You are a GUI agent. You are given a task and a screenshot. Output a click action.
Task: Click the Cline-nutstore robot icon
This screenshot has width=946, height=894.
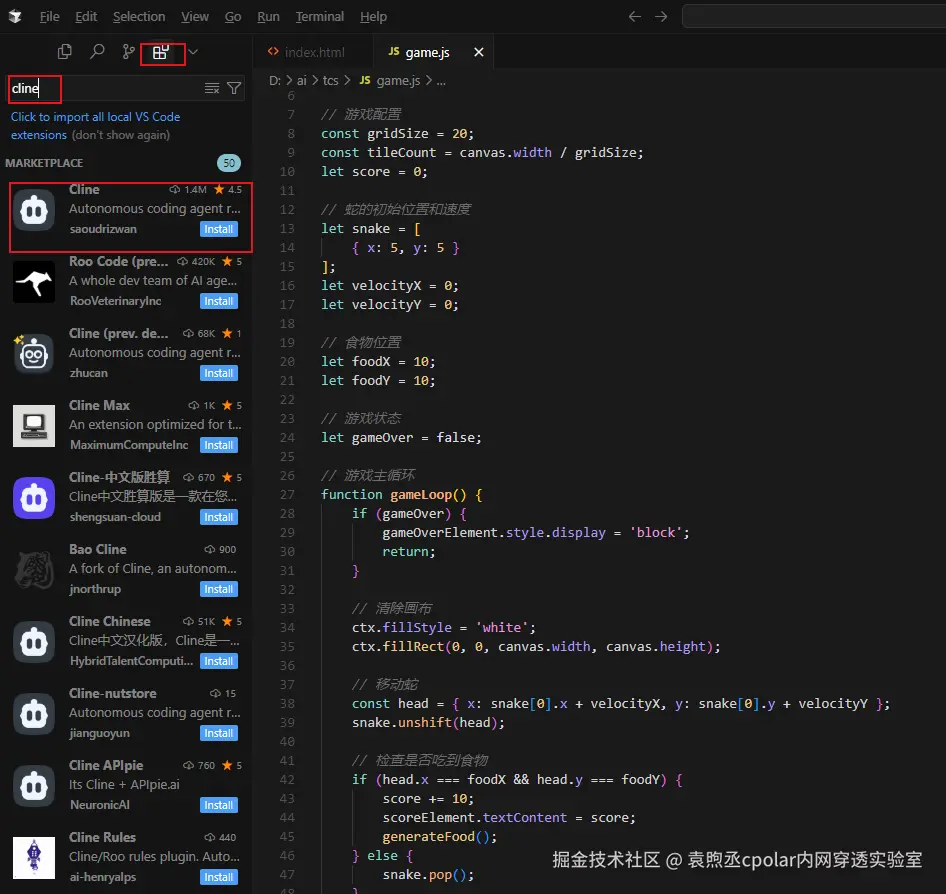(34, 714)
